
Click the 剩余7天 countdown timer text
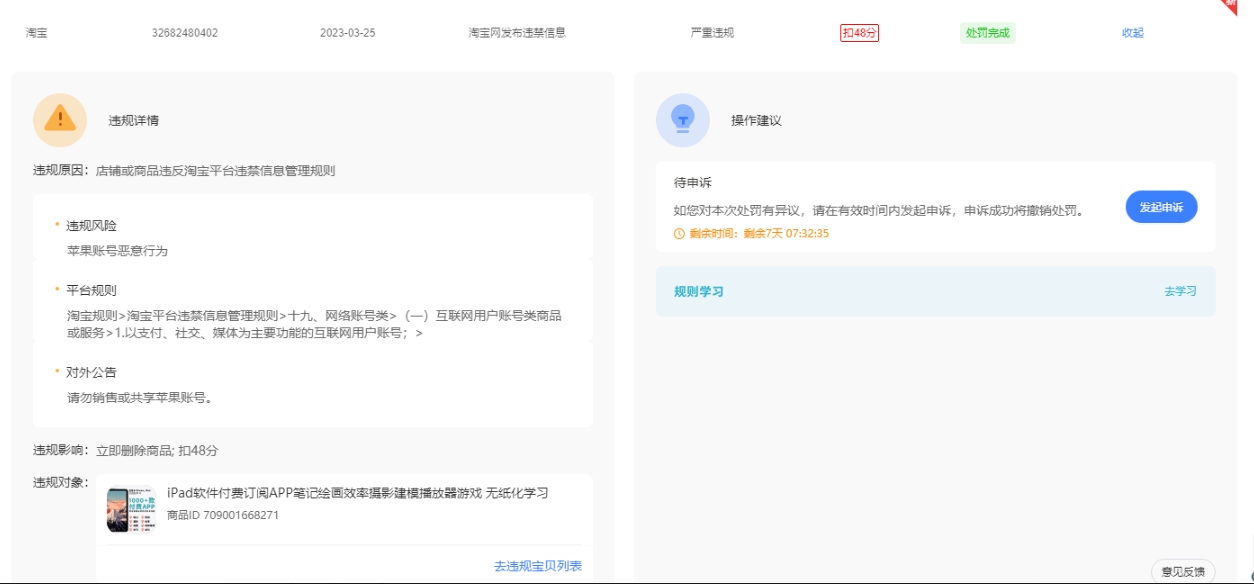click(x=786, y=234)
